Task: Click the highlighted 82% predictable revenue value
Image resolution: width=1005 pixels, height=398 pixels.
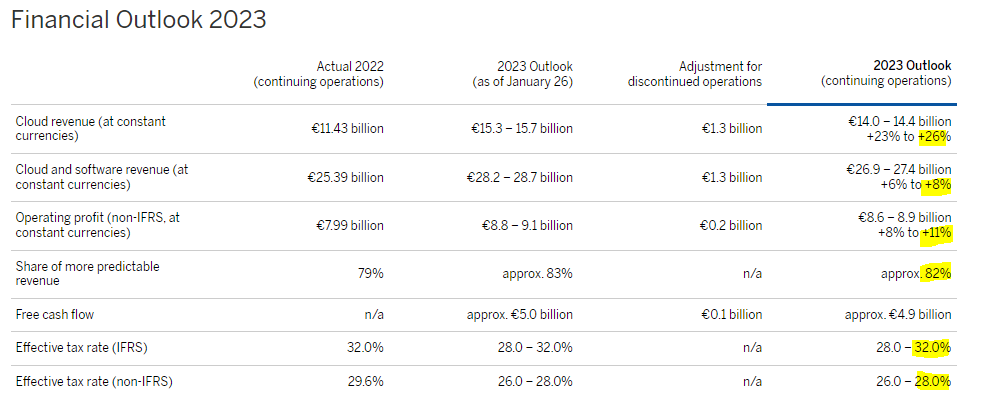Action: [x=936, y=274]
